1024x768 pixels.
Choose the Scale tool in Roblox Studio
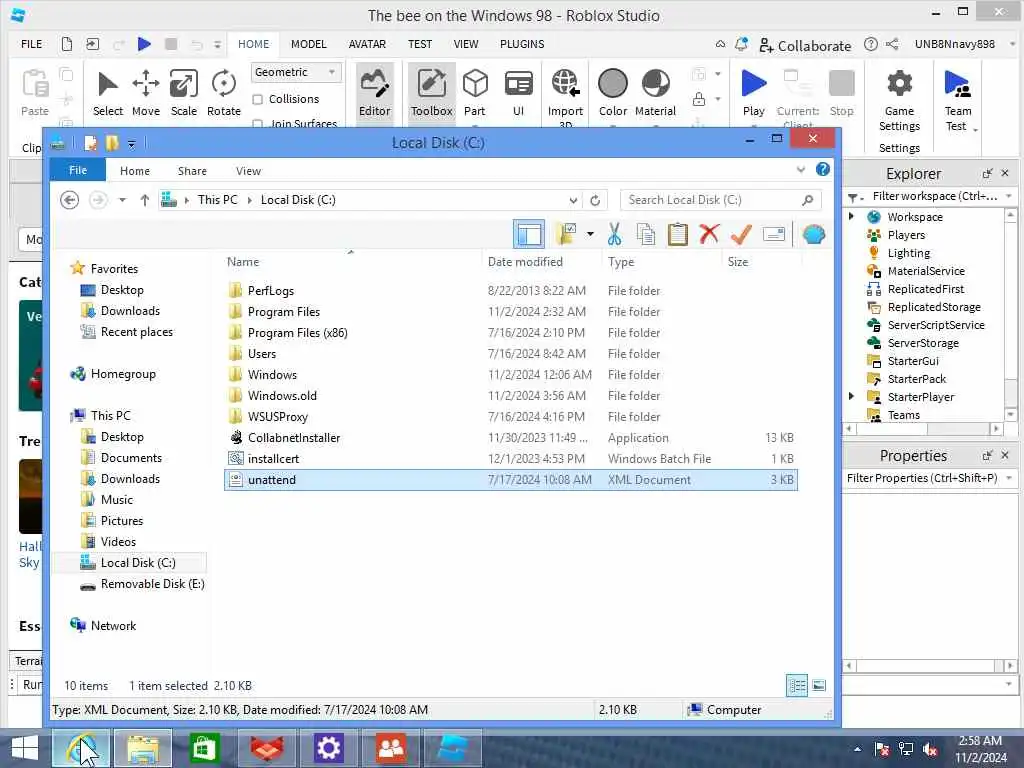point(184,93)
